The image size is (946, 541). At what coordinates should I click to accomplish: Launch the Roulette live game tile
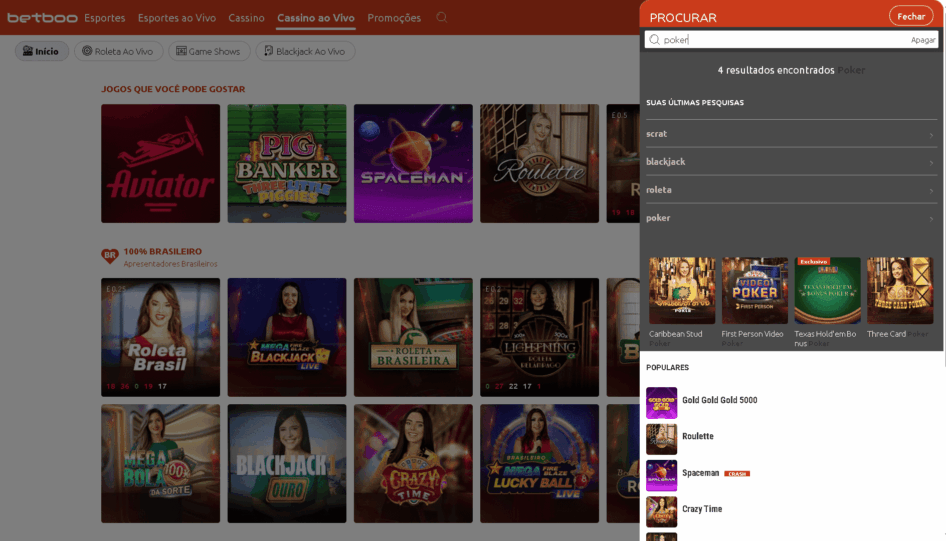[x=539, y=163]
